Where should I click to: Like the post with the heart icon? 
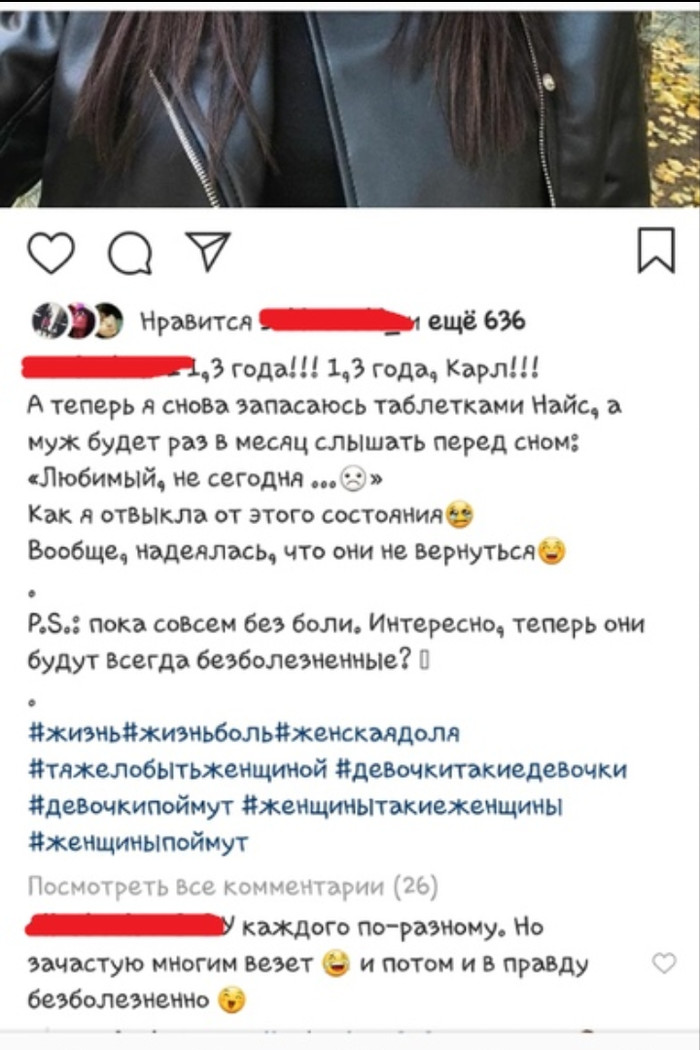51,254
